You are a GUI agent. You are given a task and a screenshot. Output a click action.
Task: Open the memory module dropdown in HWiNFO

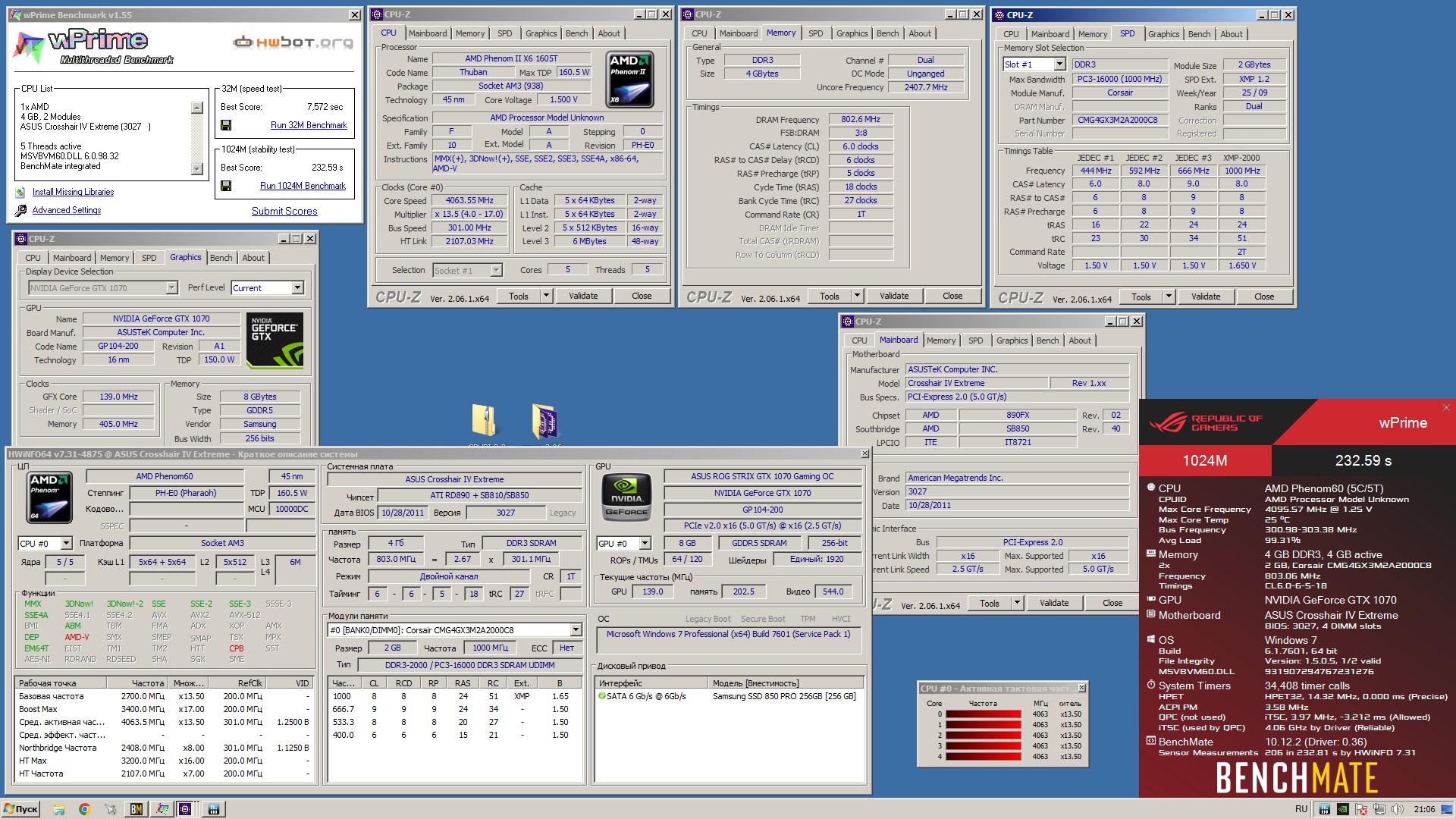(576, 630)
